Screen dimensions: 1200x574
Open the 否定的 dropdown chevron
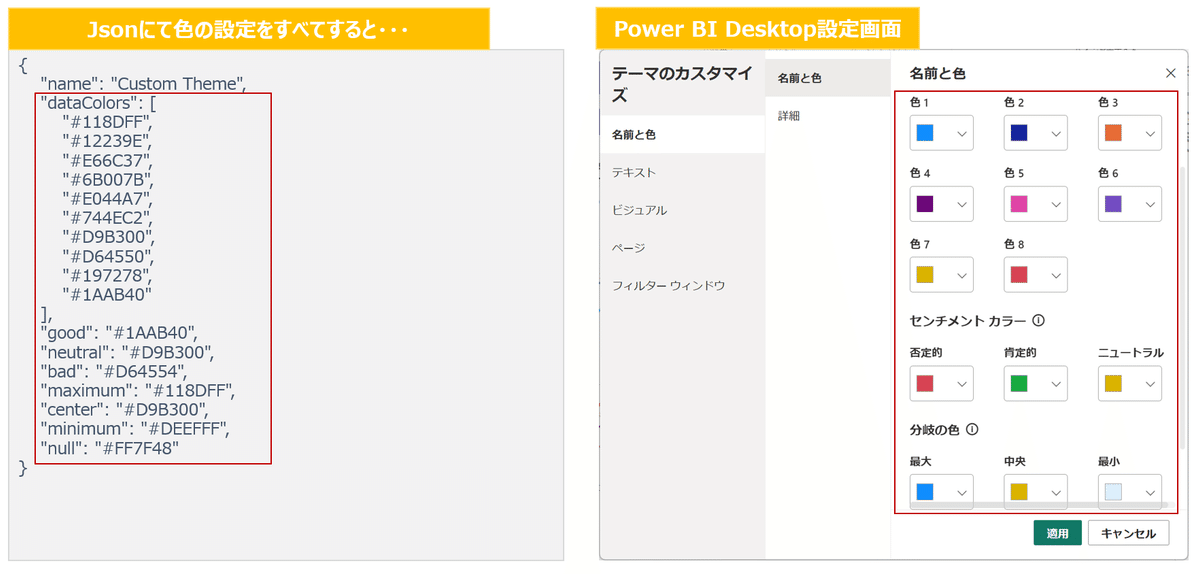tap(962, 384)
